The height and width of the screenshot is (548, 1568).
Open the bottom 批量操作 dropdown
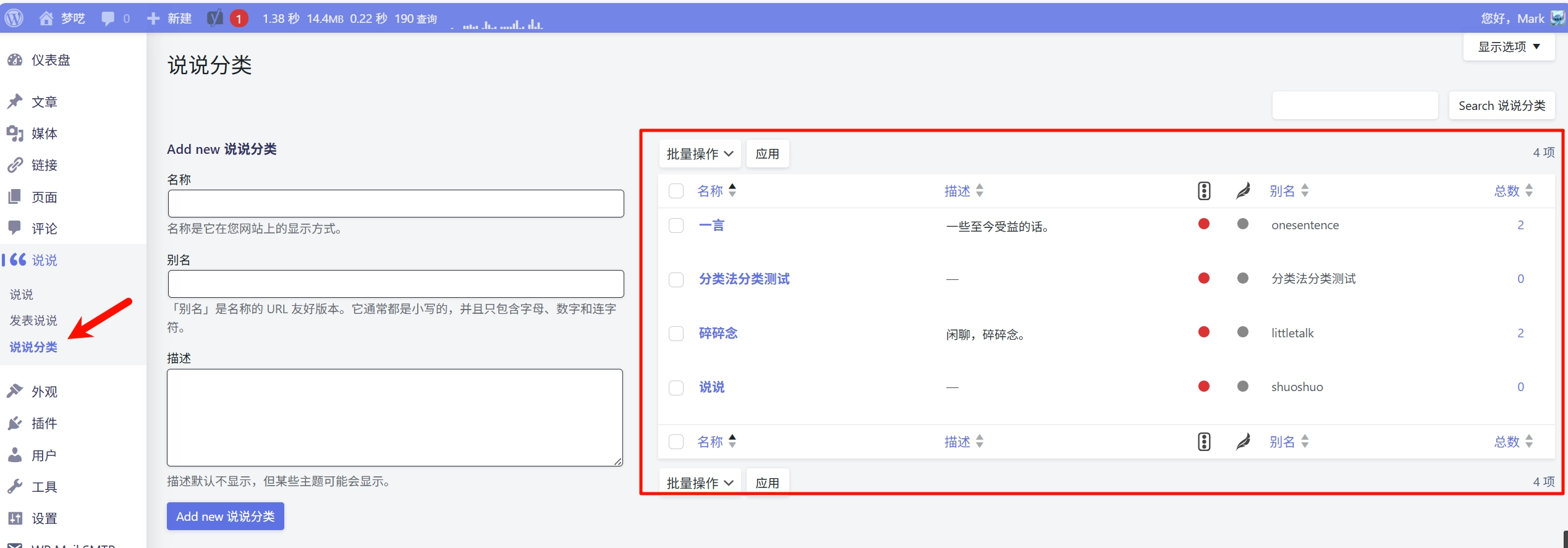pyautogui.click(x=700, y=483)
